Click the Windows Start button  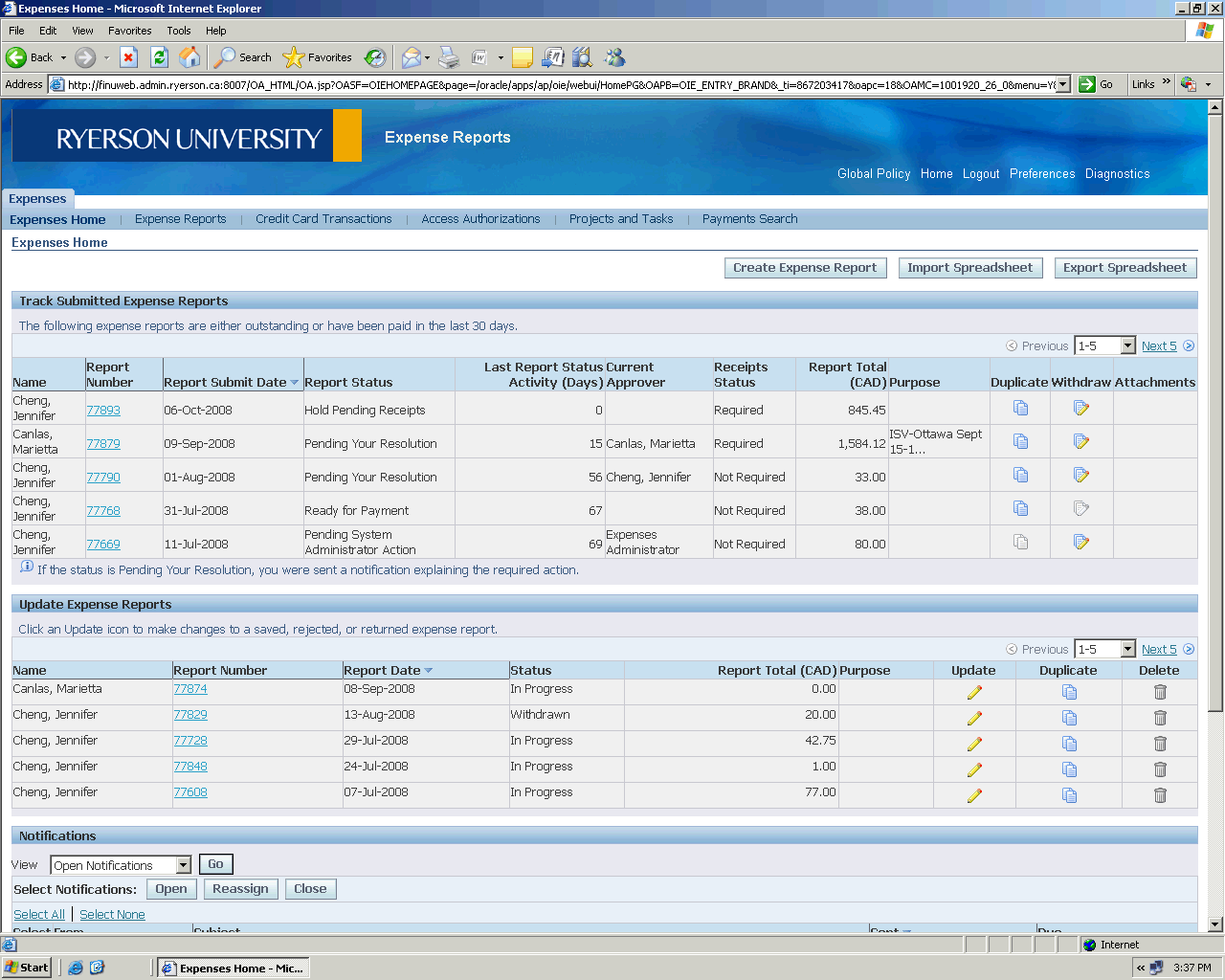[x=27, y=968]
